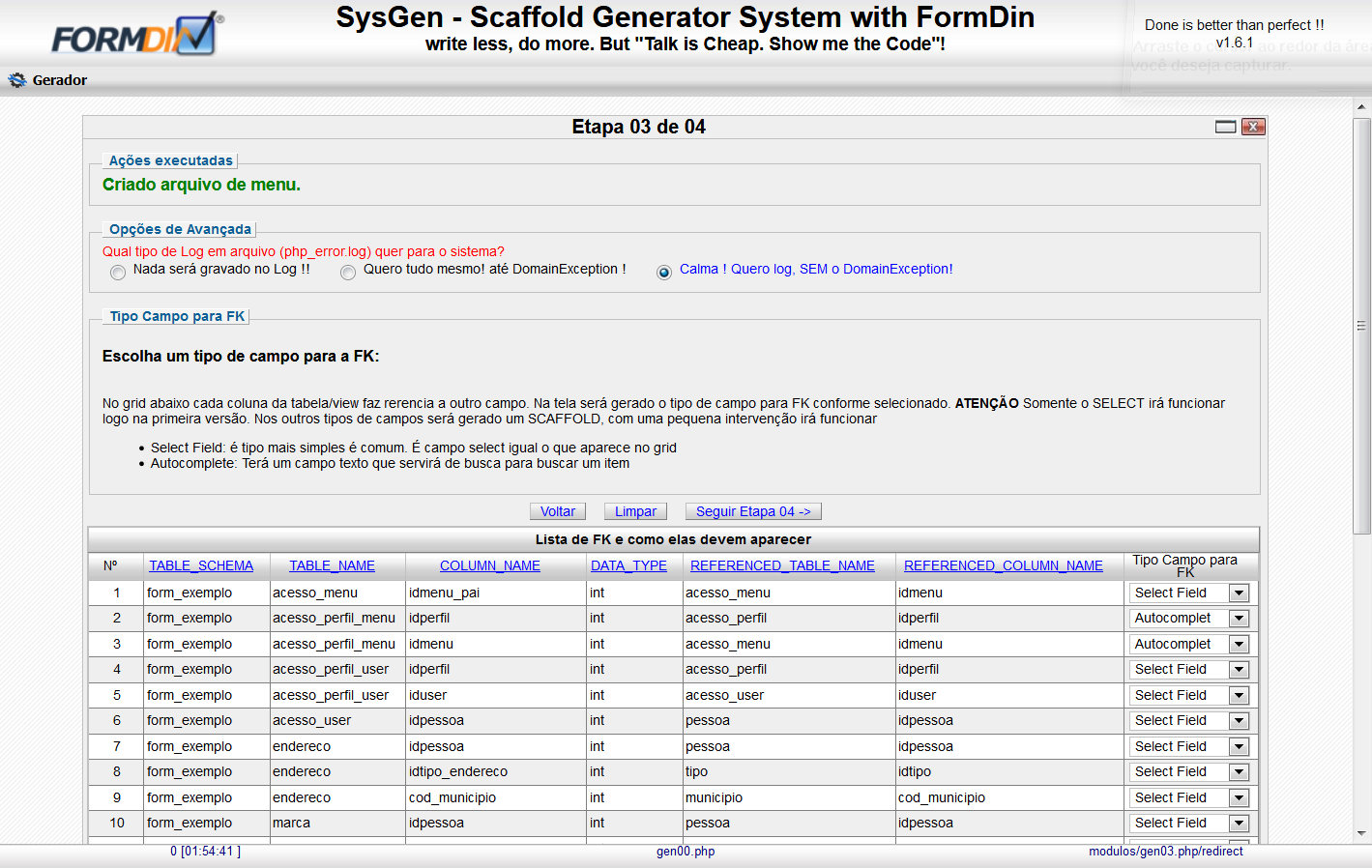Viewport: 1372px width, 868px height.
Task: Open FK type dropdown for row 3 acesso_perfil_menu idmenu
Action: coord(1189,644)
